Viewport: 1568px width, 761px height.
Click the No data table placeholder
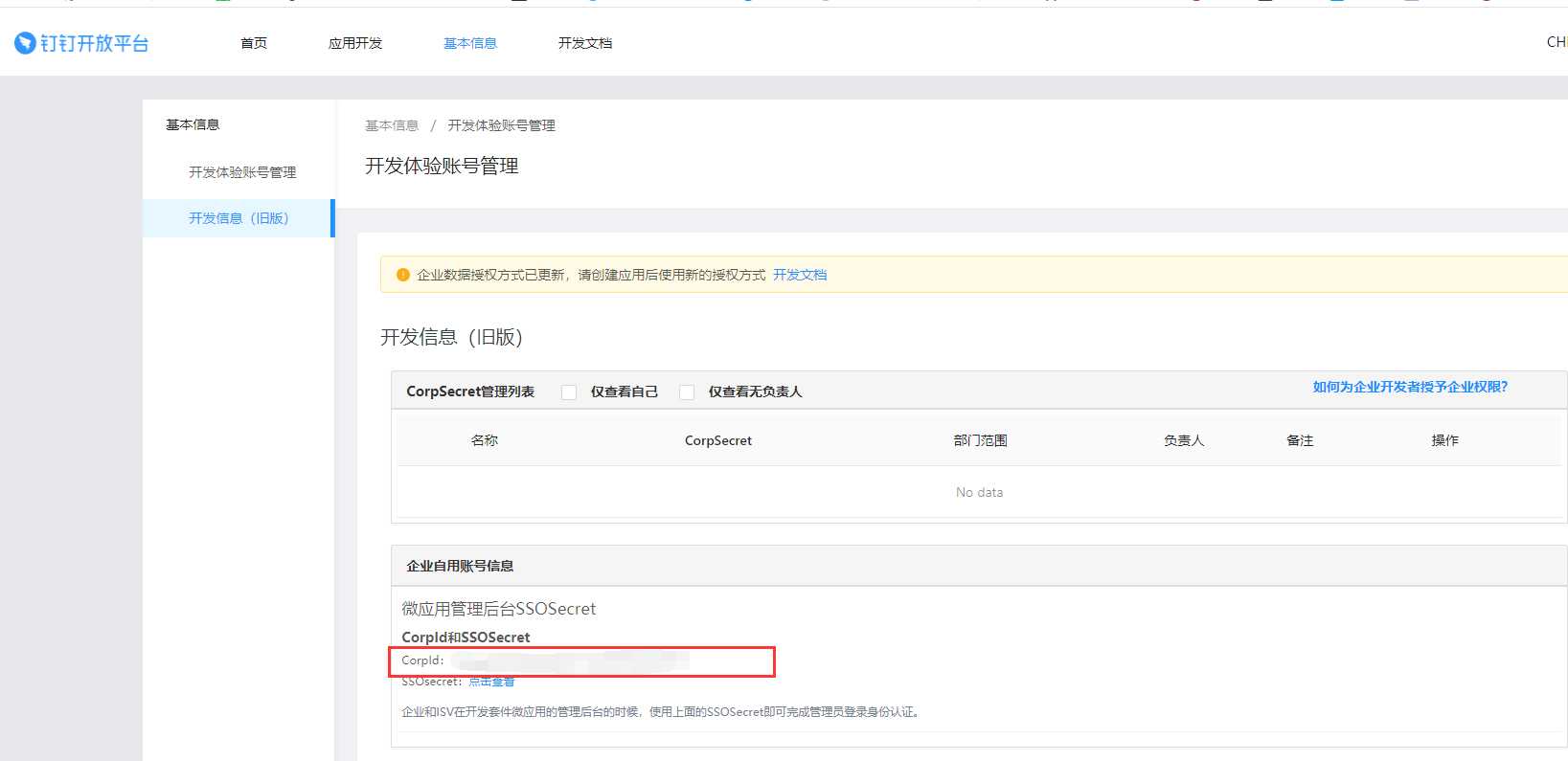(979, 492)
